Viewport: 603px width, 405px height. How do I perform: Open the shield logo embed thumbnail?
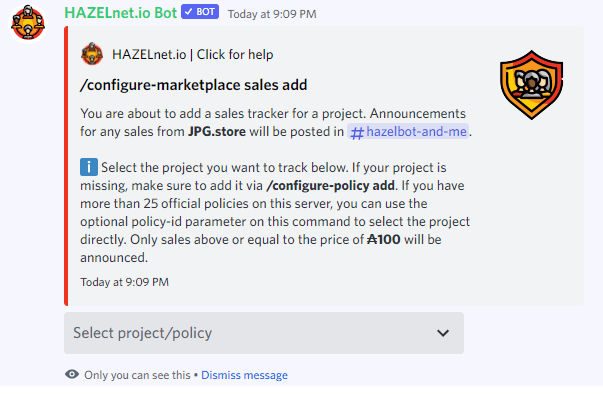point(538,86)
